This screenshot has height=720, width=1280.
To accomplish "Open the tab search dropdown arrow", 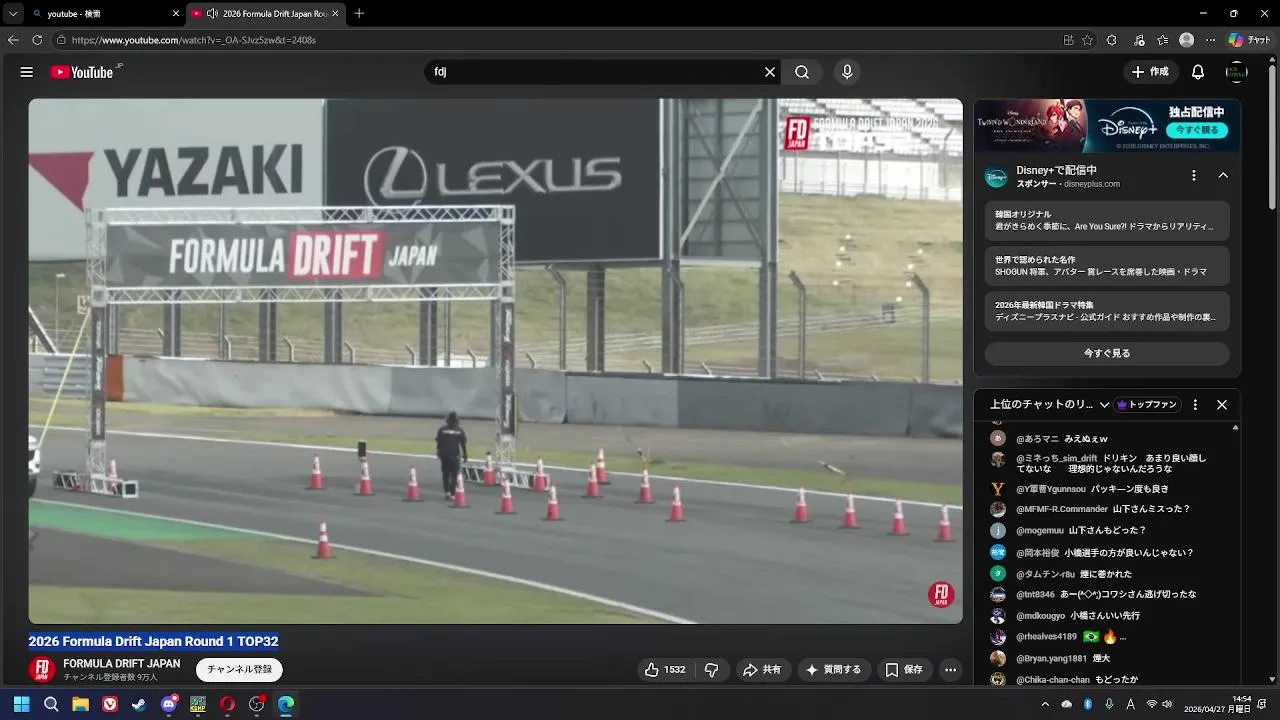I will click(13, 14).
